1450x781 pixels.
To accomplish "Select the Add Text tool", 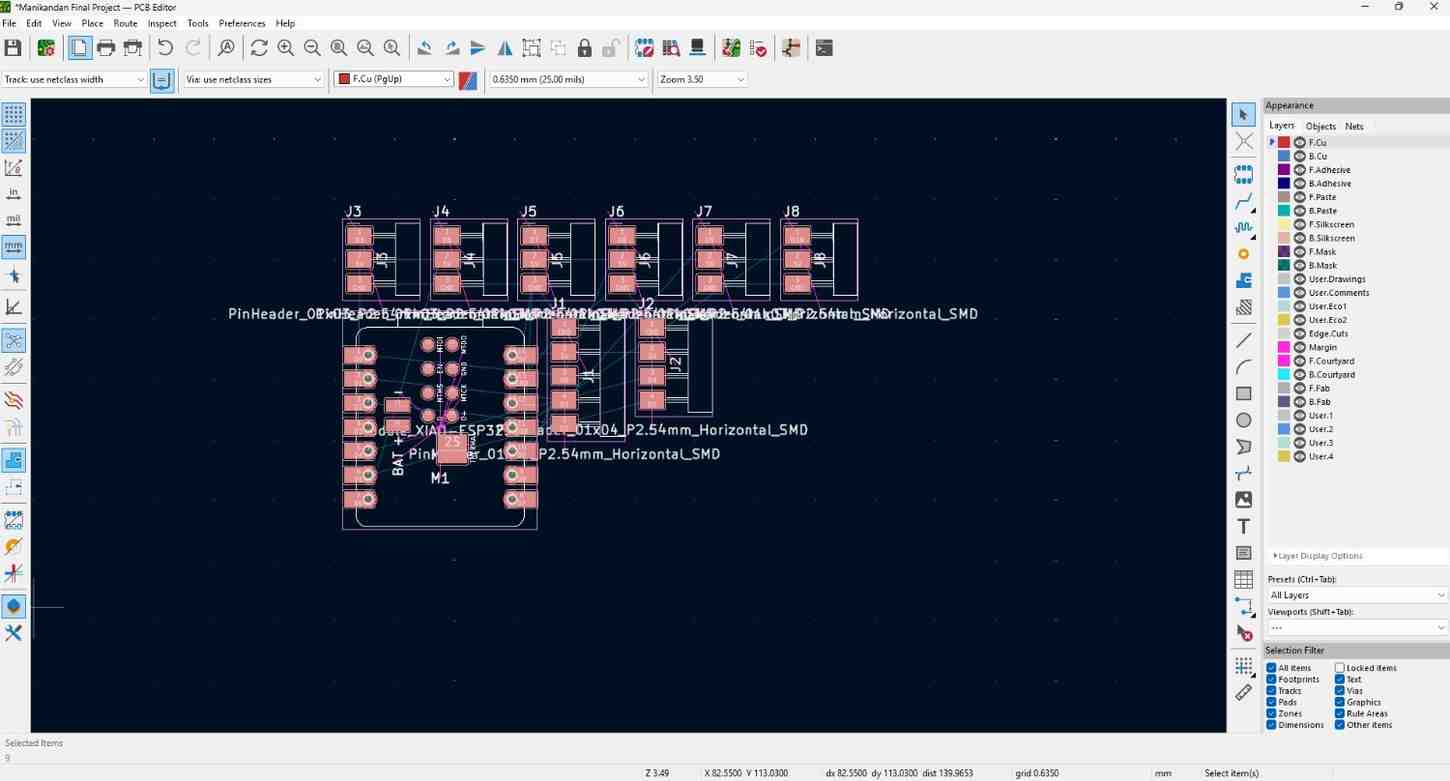I will (1244, 526).
